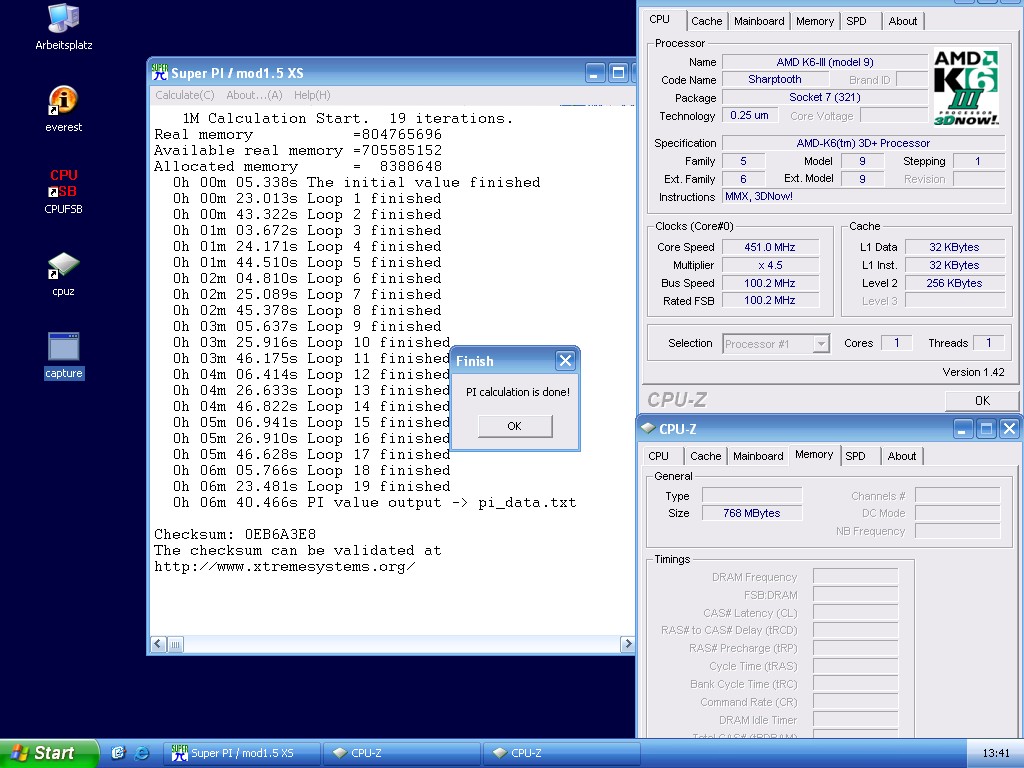The width and height of the screenshot is (1024, 768).
Task: Click the first quick launch icon beside Start
Action: (118, 753)
